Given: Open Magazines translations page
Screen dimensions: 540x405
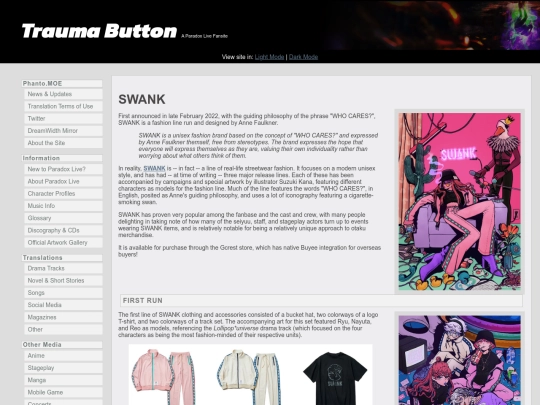Looking at the screenshot, I should click(x=63, y=317).
